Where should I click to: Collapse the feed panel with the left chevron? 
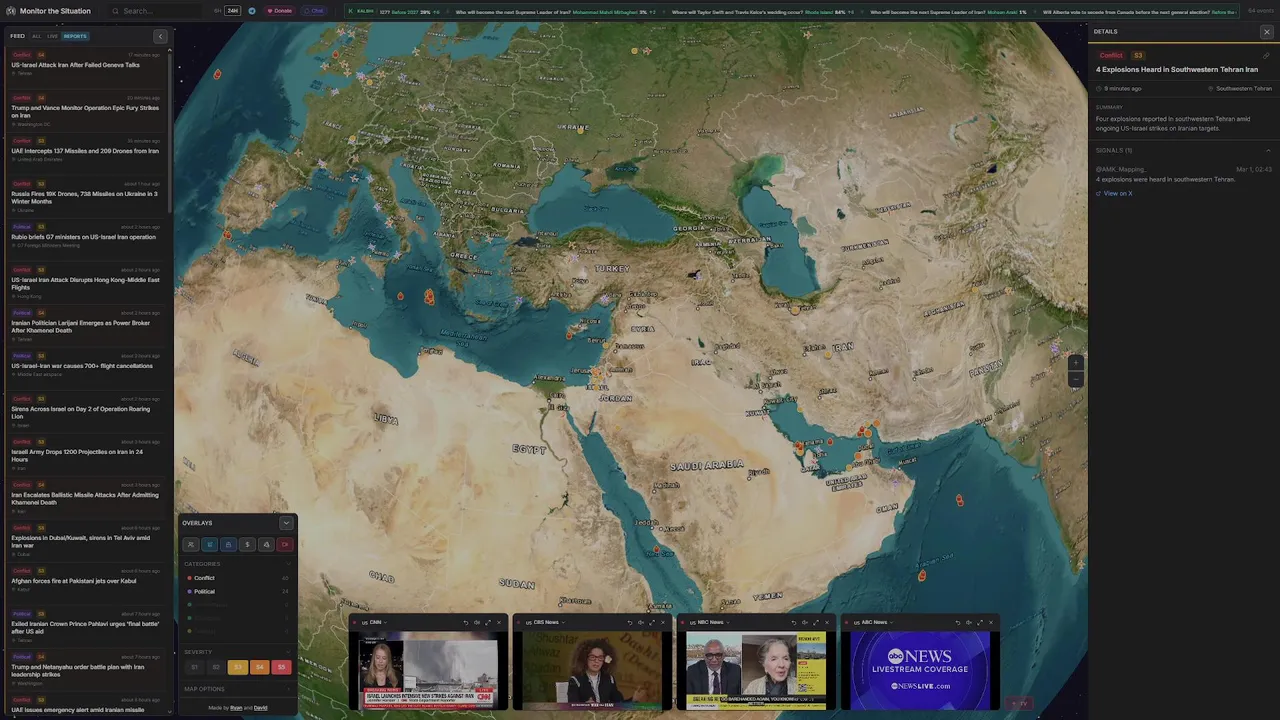[x=160, y=36]
